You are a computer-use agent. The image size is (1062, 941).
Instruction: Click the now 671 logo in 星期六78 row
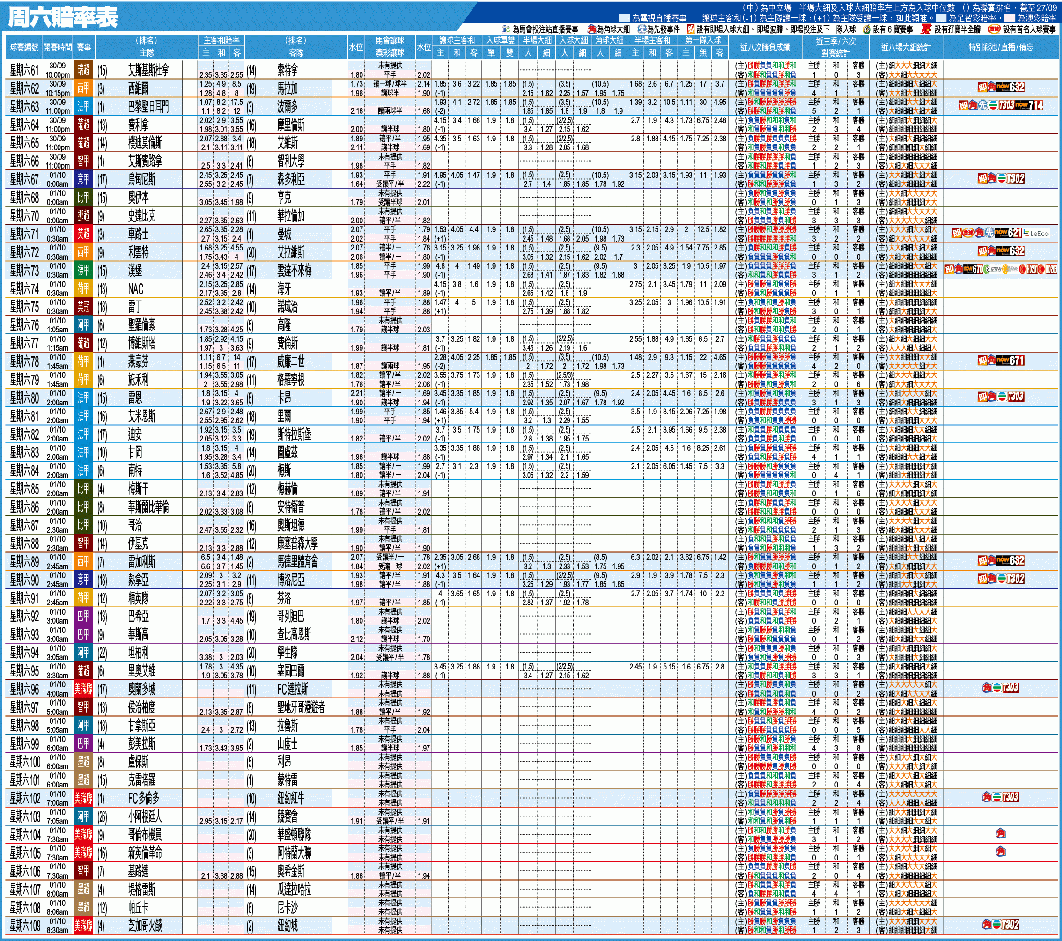point(1010,360)
